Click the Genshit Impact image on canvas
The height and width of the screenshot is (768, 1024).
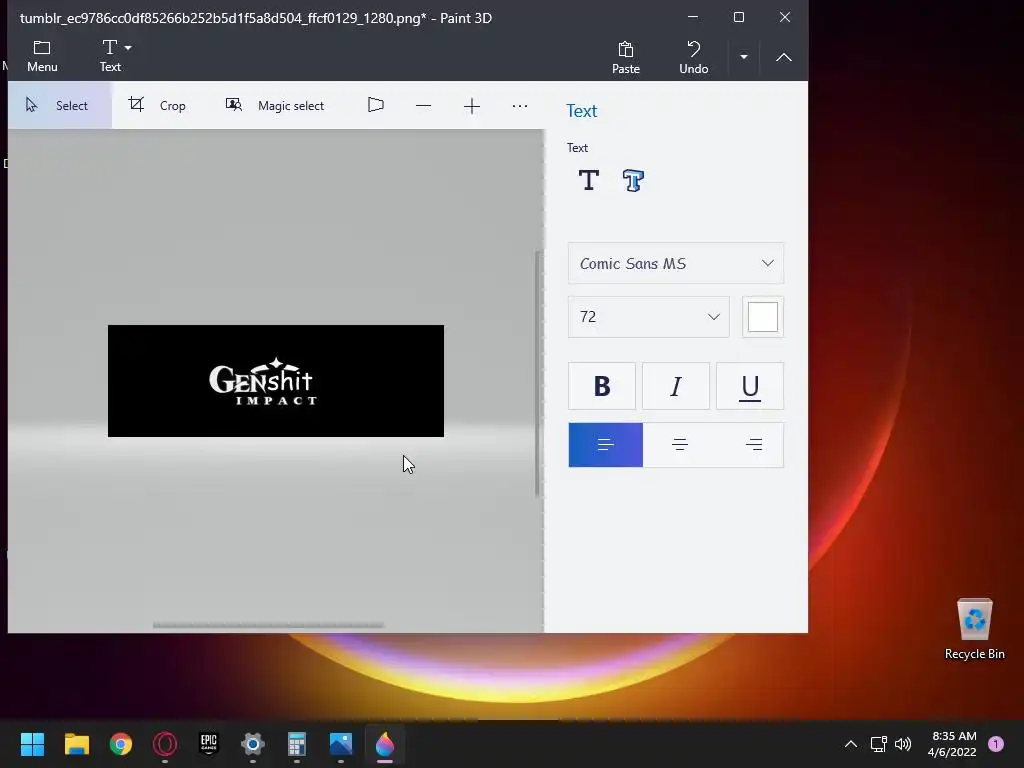pyautogui.click(x=276, y=381)
